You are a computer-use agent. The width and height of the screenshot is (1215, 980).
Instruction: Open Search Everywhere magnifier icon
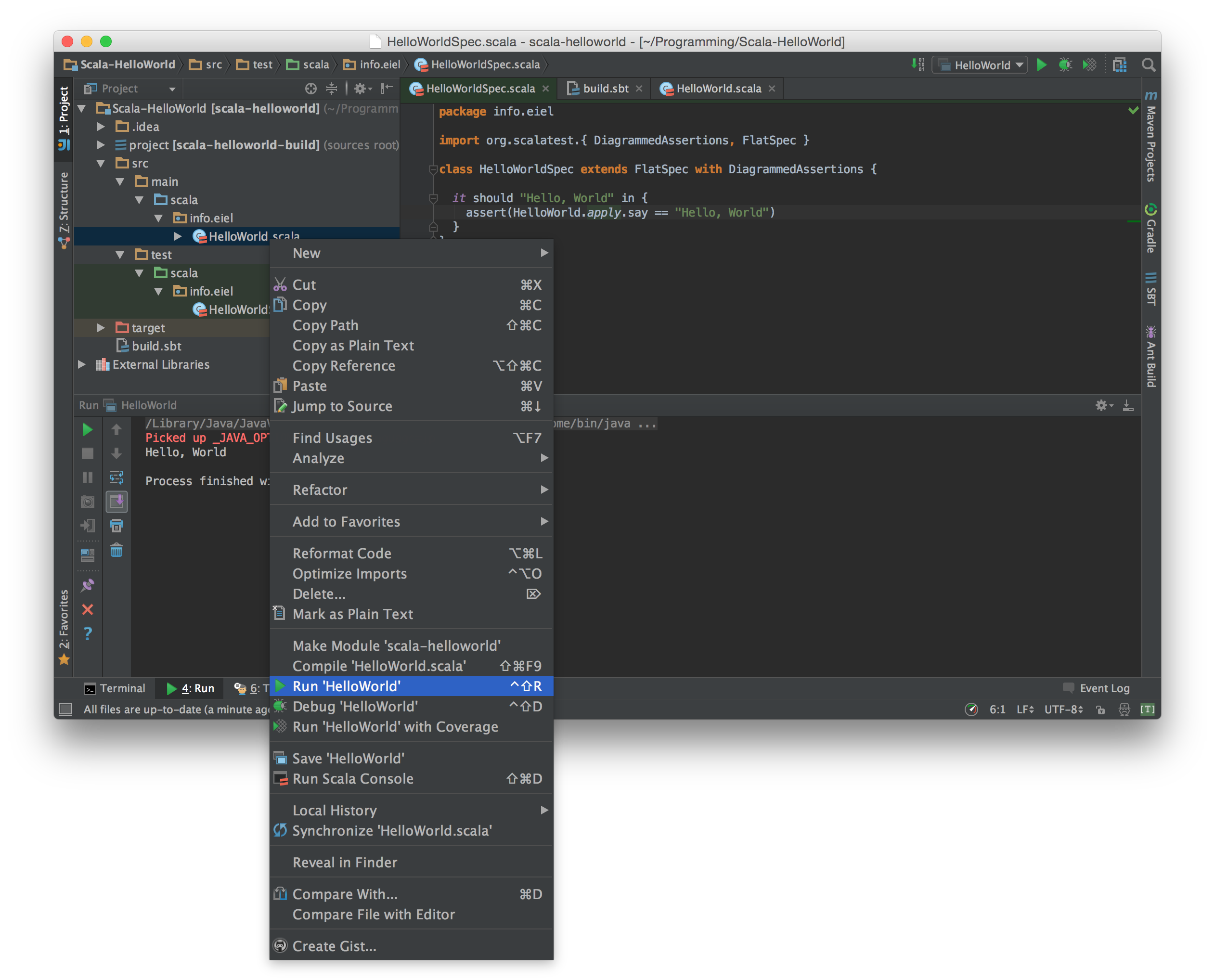(1149, 65)
